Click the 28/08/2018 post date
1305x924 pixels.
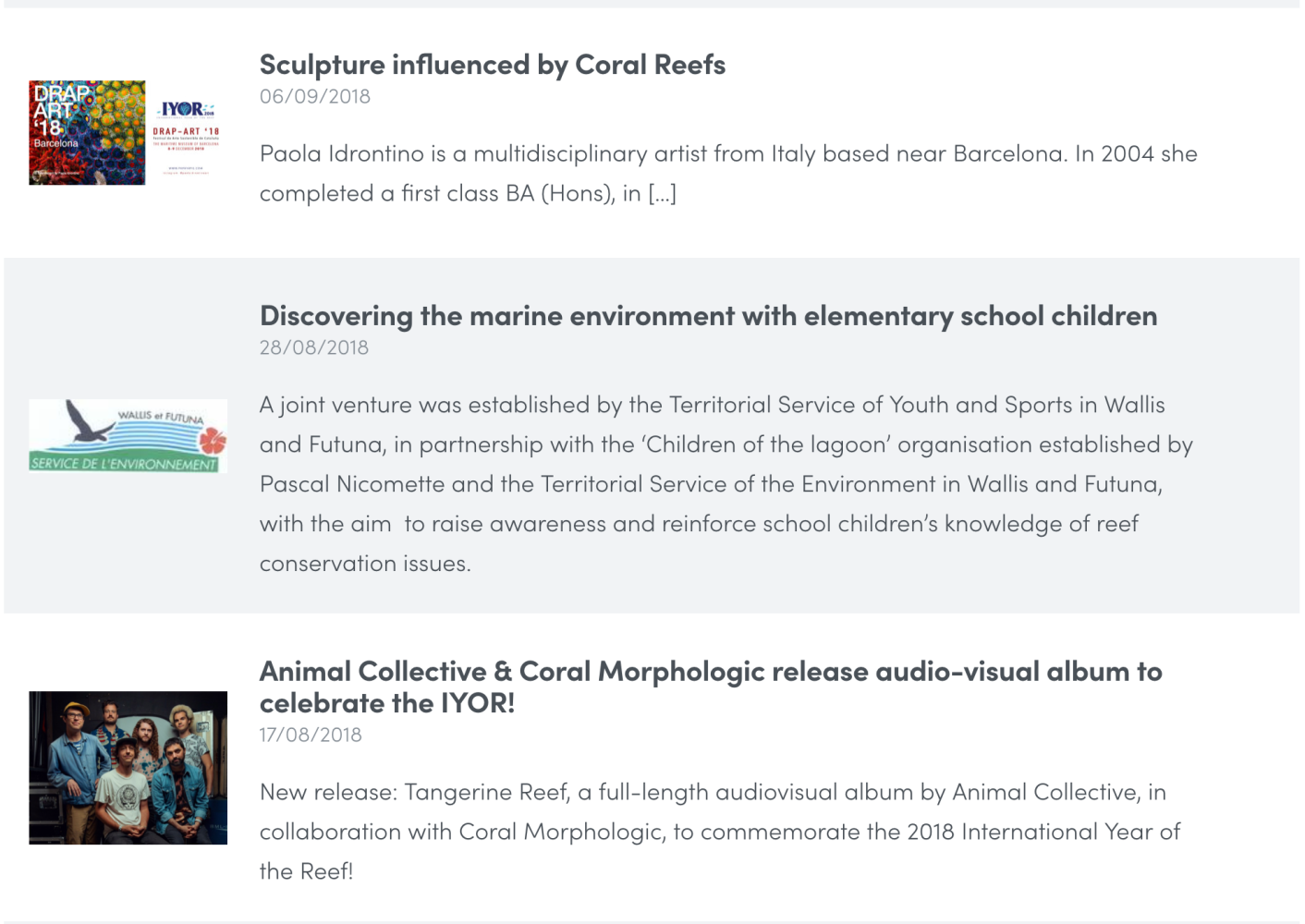tap(313, 347)
